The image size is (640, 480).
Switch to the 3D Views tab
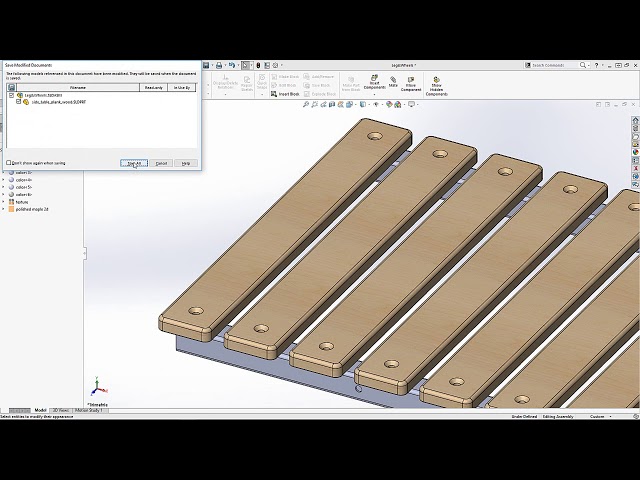(x=61, y=410)
